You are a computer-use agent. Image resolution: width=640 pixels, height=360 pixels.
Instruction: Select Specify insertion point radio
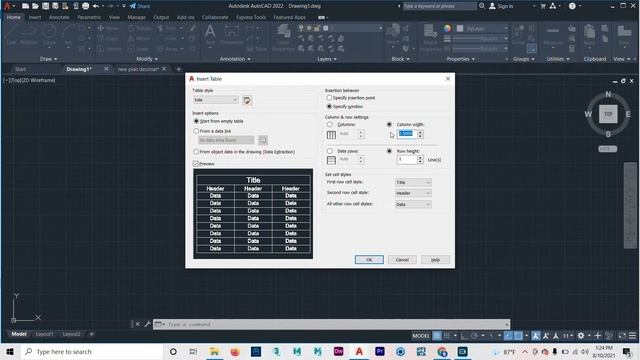pyautogui.click(x=329, y=98)
